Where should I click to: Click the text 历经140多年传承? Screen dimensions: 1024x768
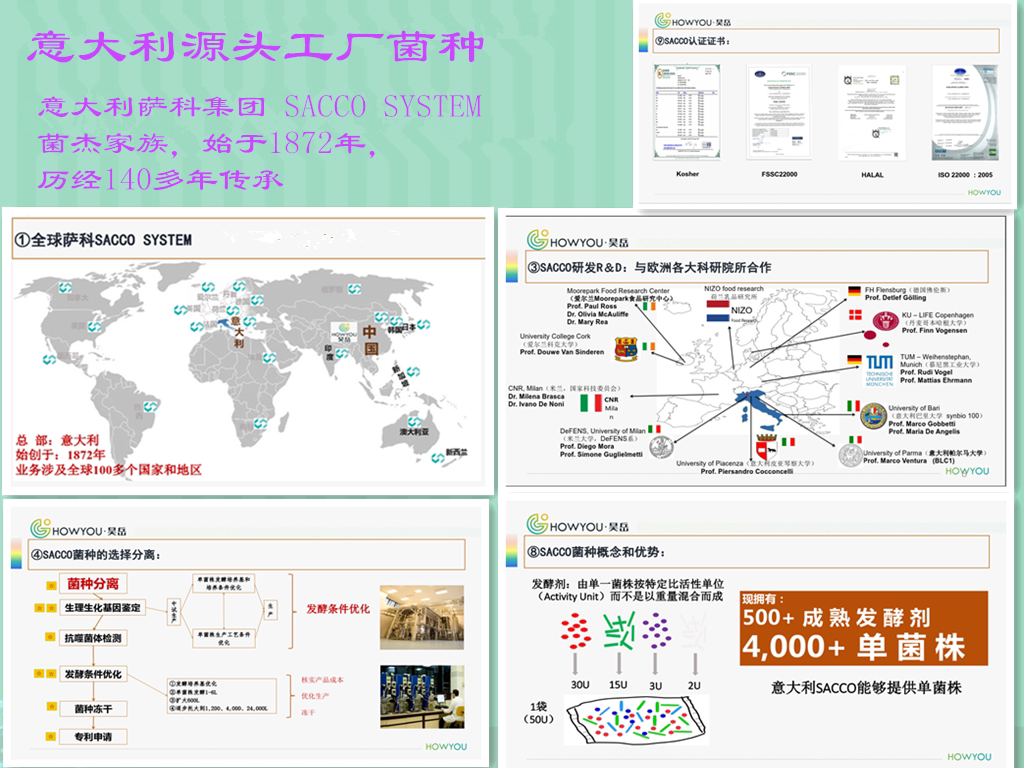pos(160,179)
